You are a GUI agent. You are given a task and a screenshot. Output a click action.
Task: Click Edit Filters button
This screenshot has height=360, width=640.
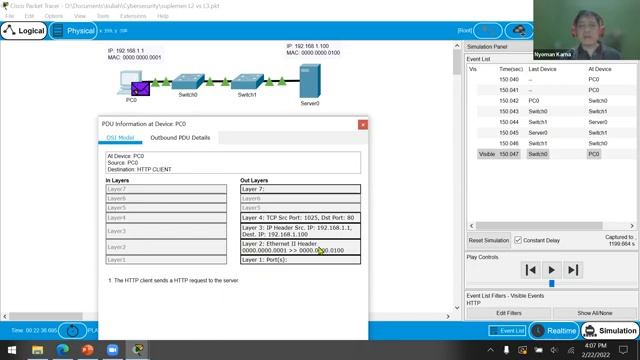509,313
